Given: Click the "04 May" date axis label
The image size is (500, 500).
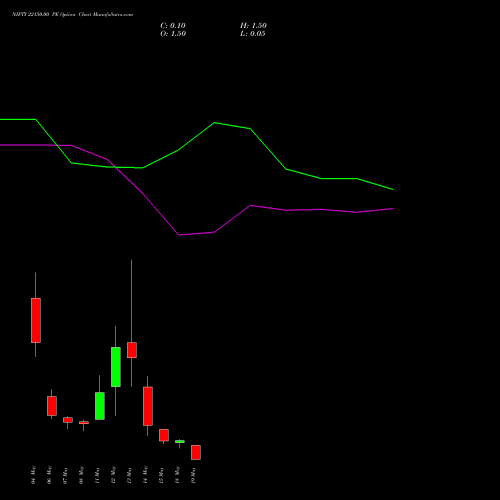Looking at the screenshot, I should (33, 475).
